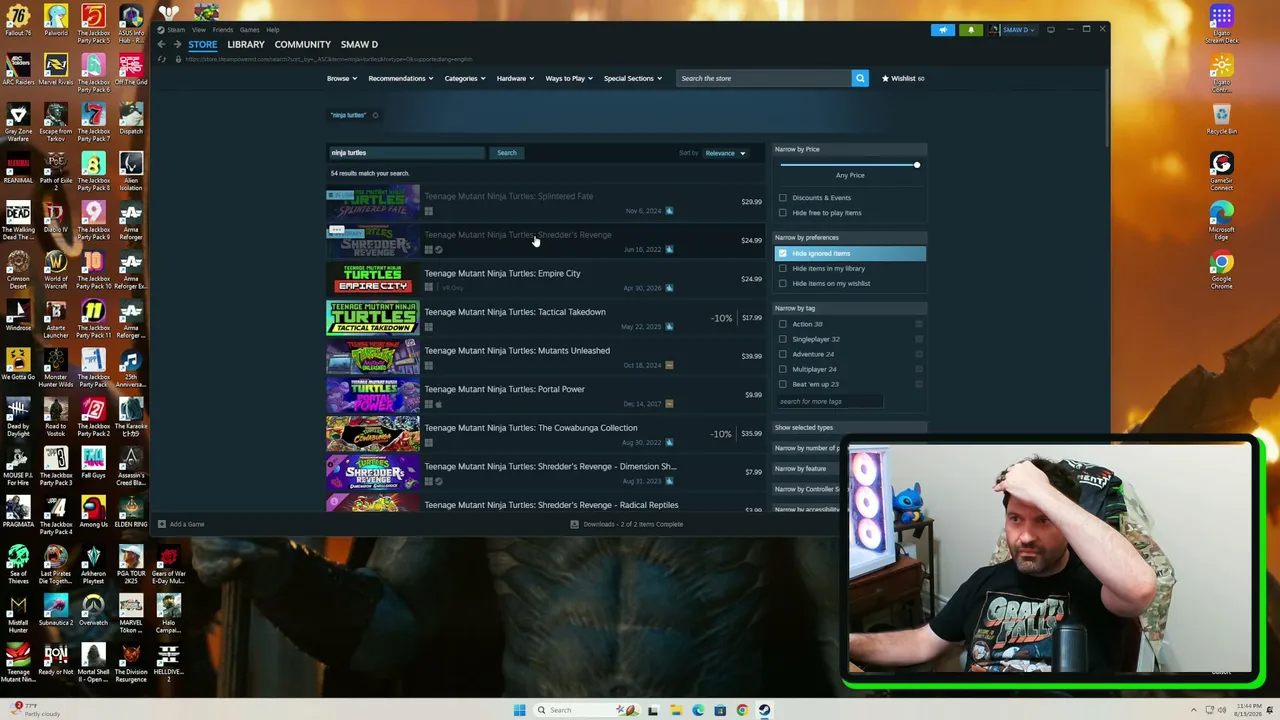Expand Ways to Play menu

(x=569, y=78)
